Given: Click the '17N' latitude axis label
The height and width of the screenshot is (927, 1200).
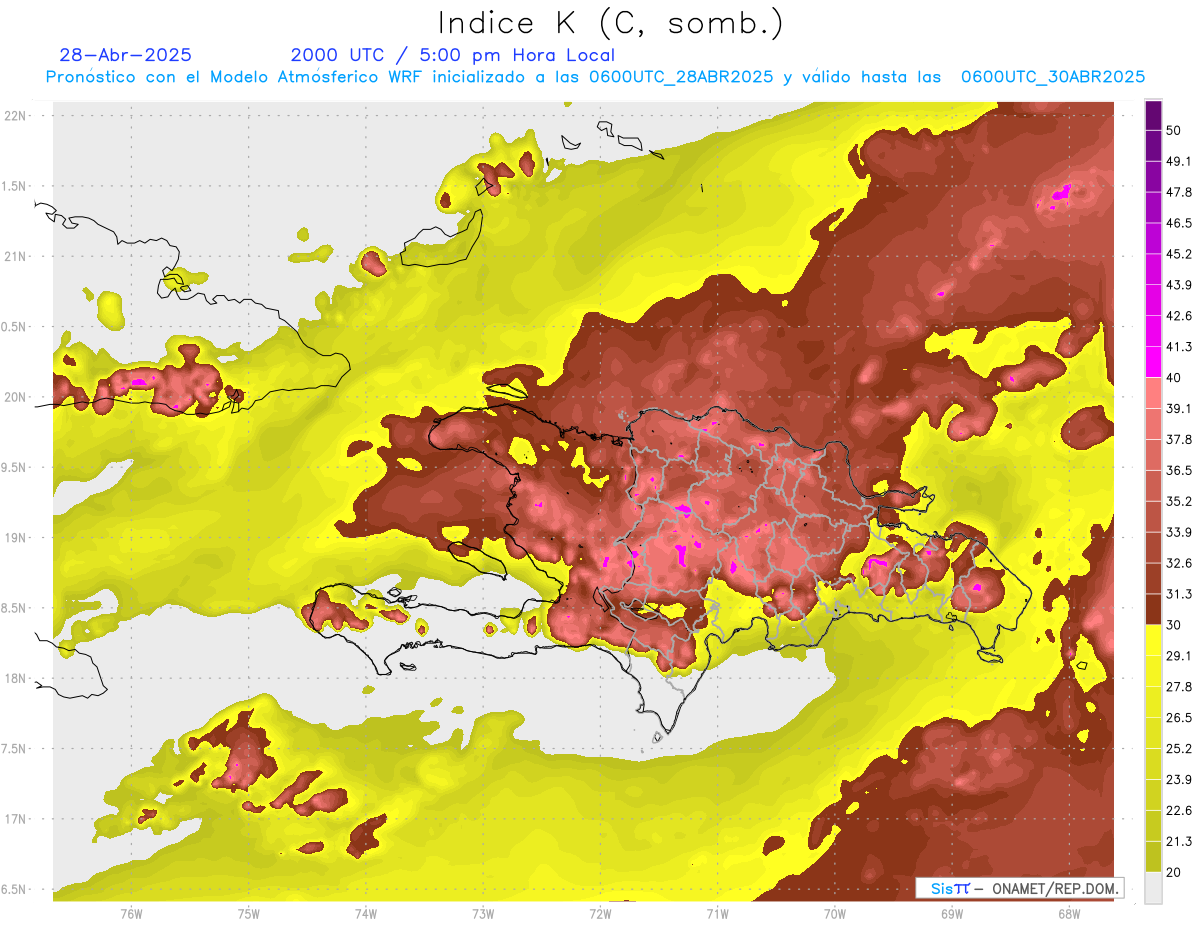Looking at the screenshot, I should pyautogui.click(x=15, y=819).
